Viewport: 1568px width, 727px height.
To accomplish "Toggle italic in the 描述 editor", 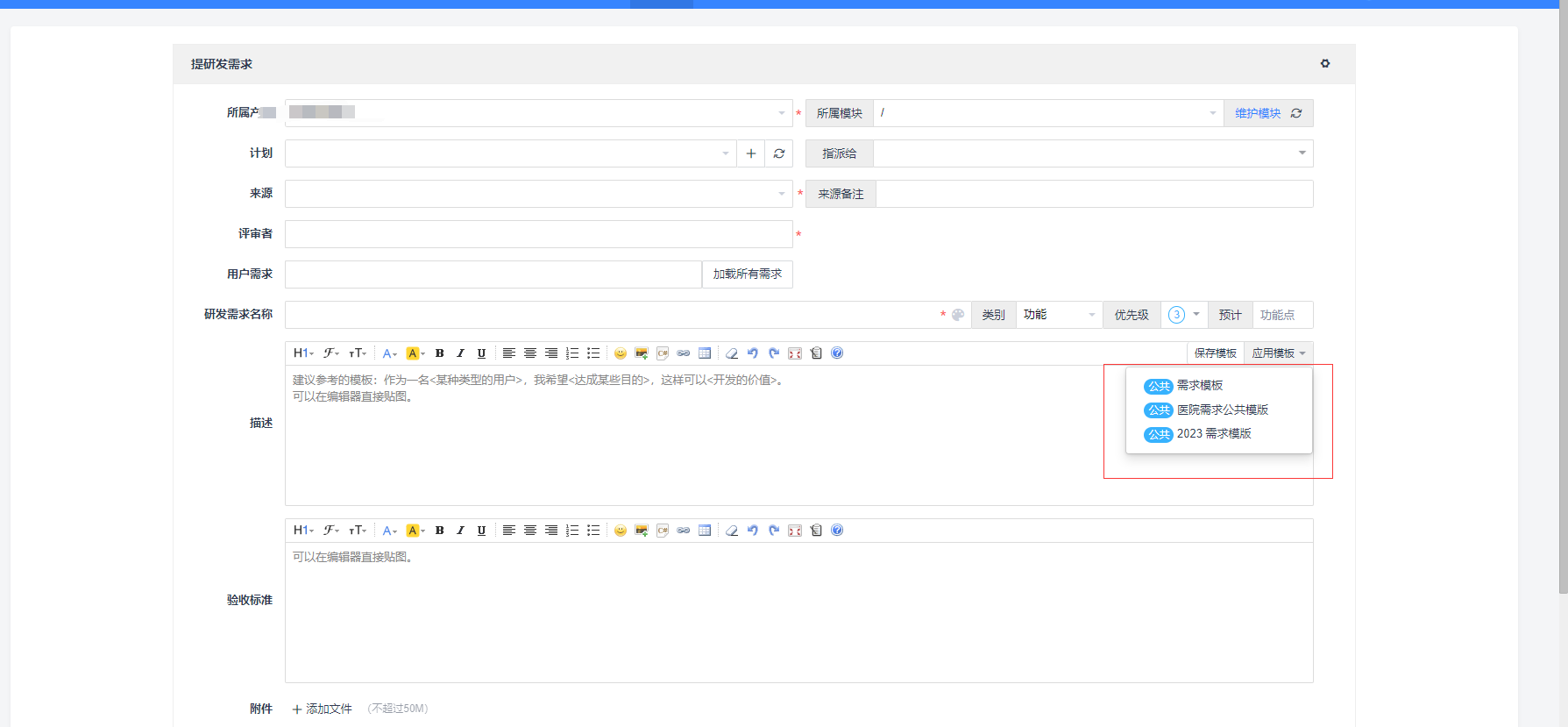I will (x=460, y=353).
